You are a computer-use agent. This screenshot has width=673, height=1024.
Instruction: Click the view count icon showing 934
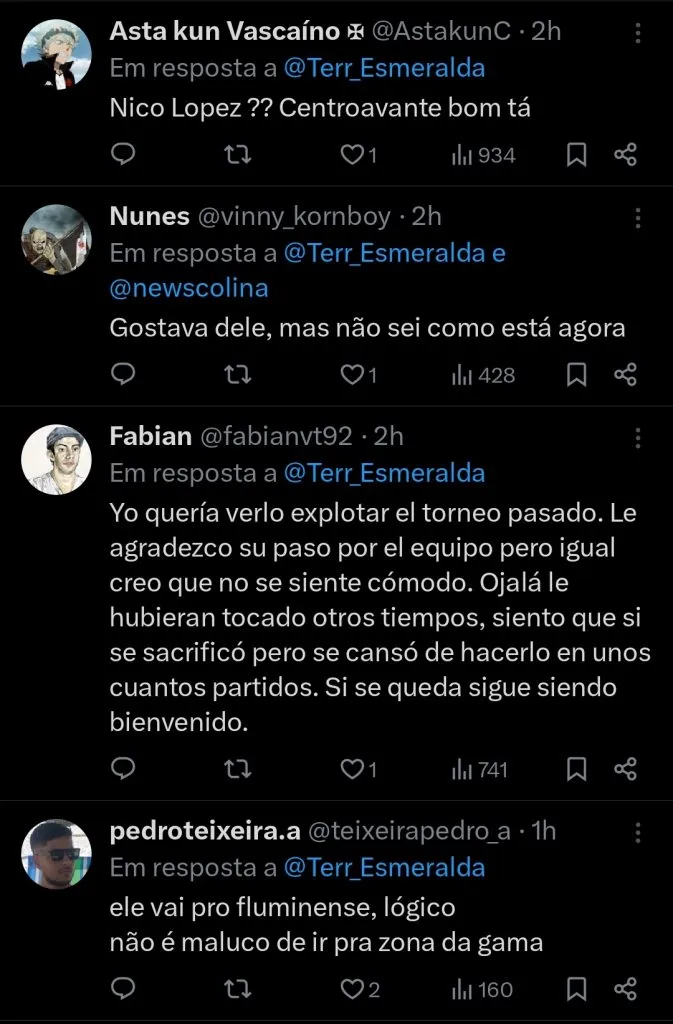tap(460, 155)
